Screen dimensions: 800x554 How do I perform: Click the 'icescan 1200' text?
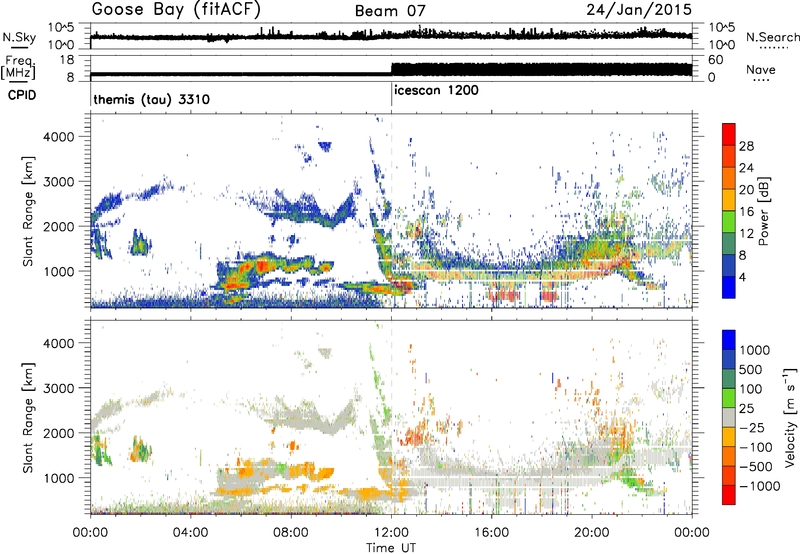coord(436,90)
